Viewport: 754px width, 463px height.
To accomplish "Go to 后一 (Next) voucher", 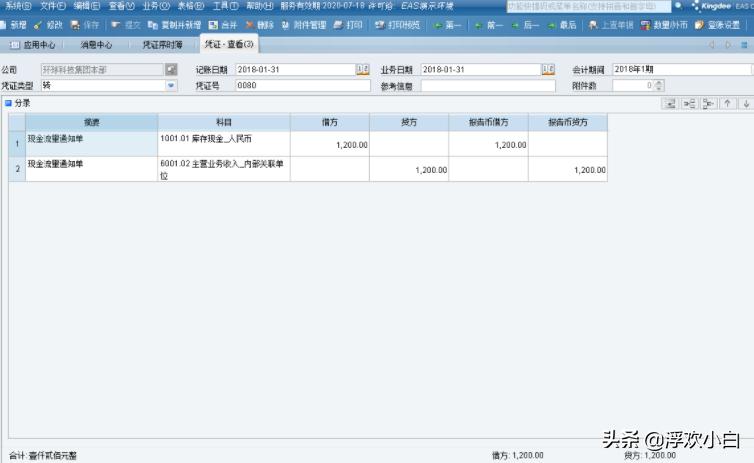I will 525,25.
